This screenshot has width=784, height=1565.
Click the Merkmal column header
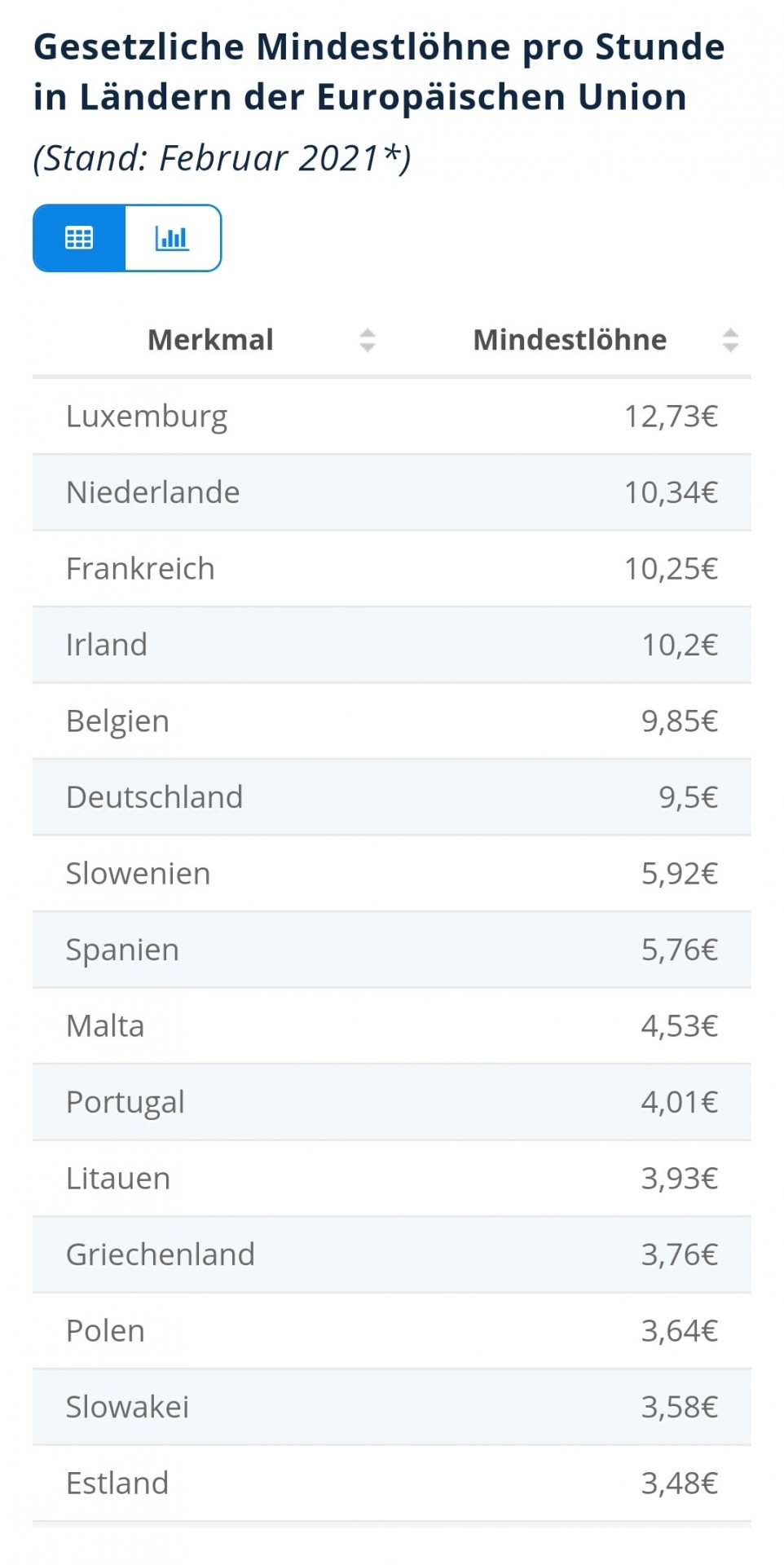[210, 340]
